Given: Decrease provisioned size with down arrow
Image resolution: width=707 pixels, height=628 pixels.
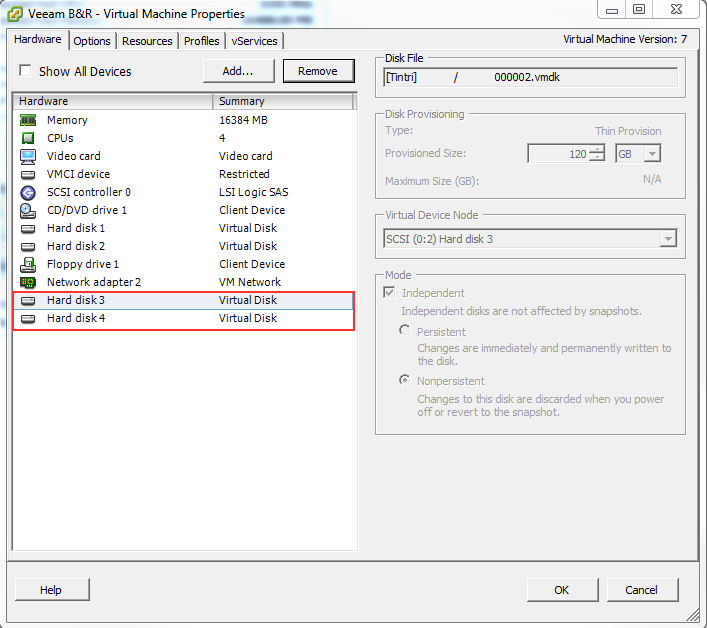Looking at the screenshot, I should [x=597, y=157].
